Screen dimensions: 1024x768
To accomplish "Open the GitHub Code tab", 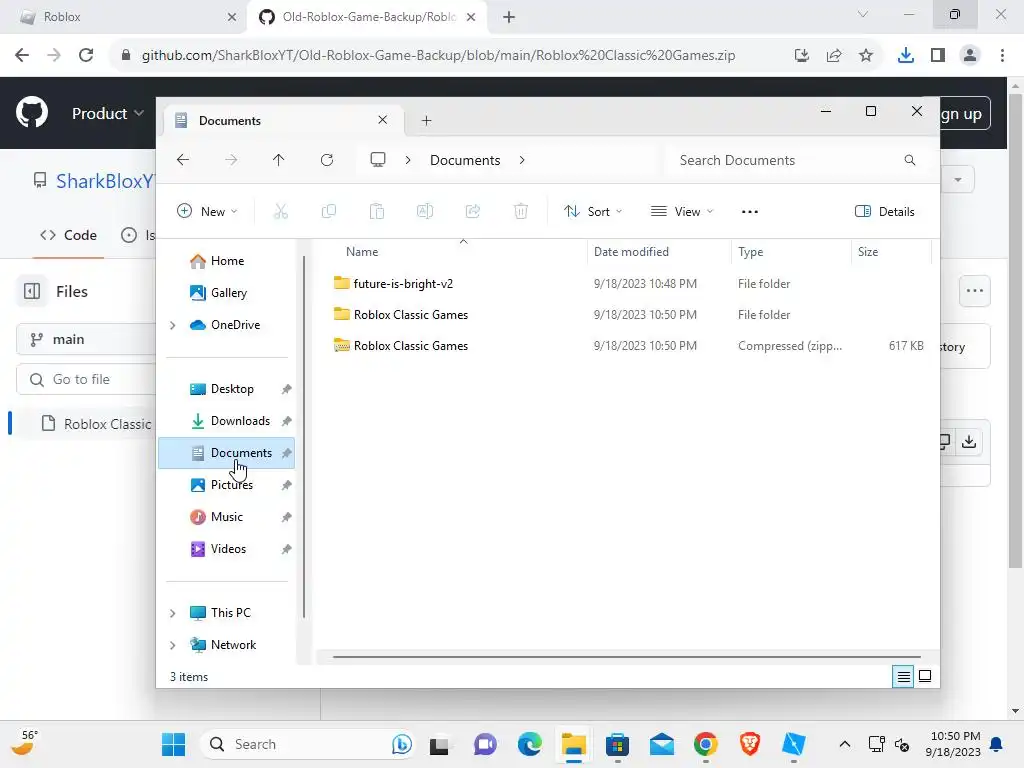I will coord(68,235).
